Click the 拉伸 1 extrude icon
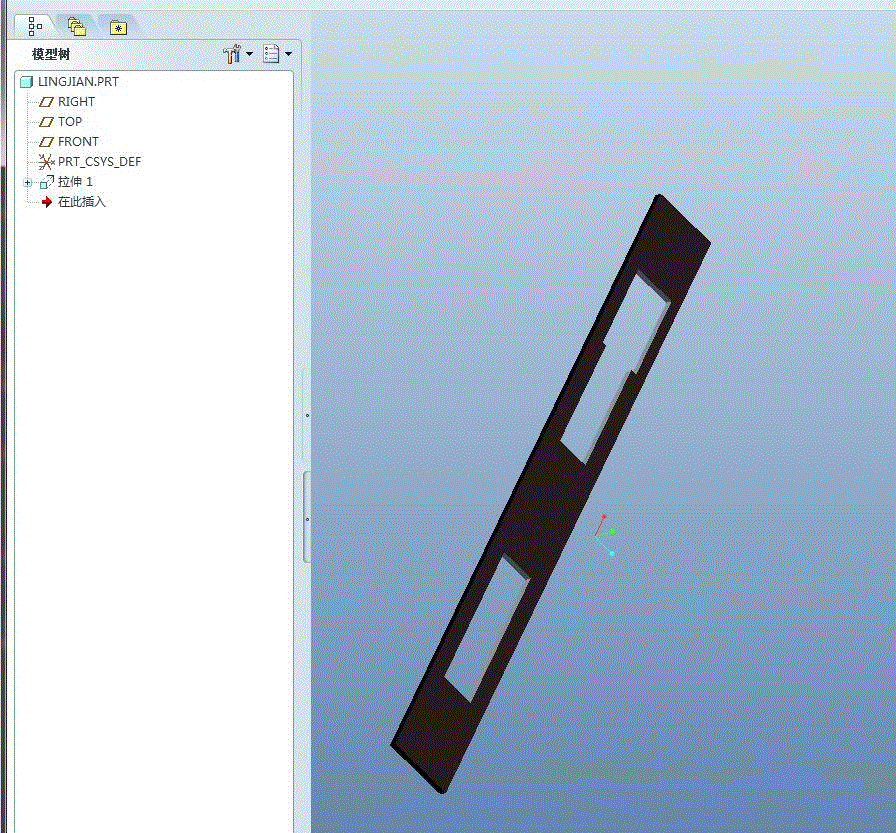Screen dimensions: 896x833 tap(47, 182)
